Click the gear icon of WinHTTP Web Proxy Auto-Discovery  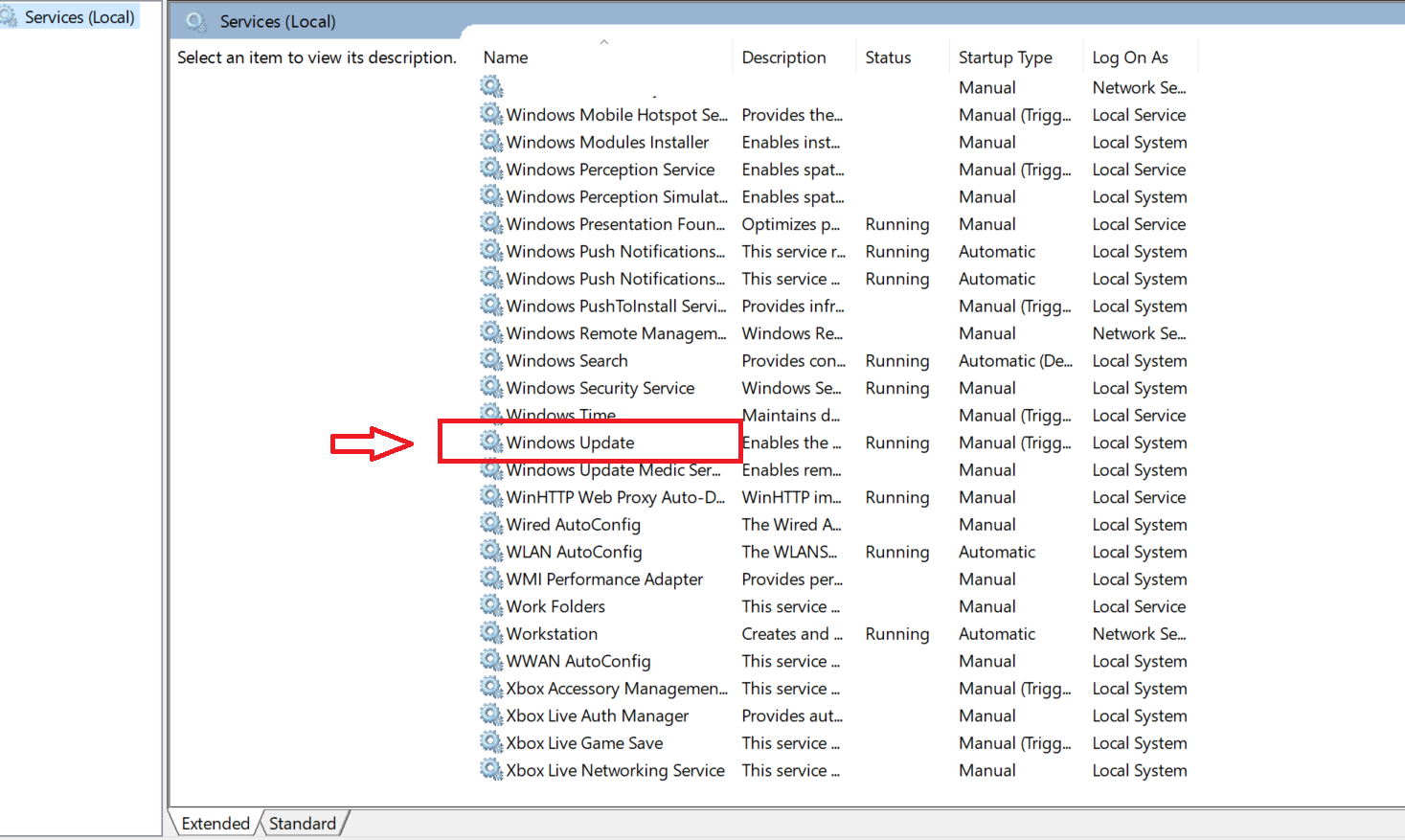click(491, 496)
